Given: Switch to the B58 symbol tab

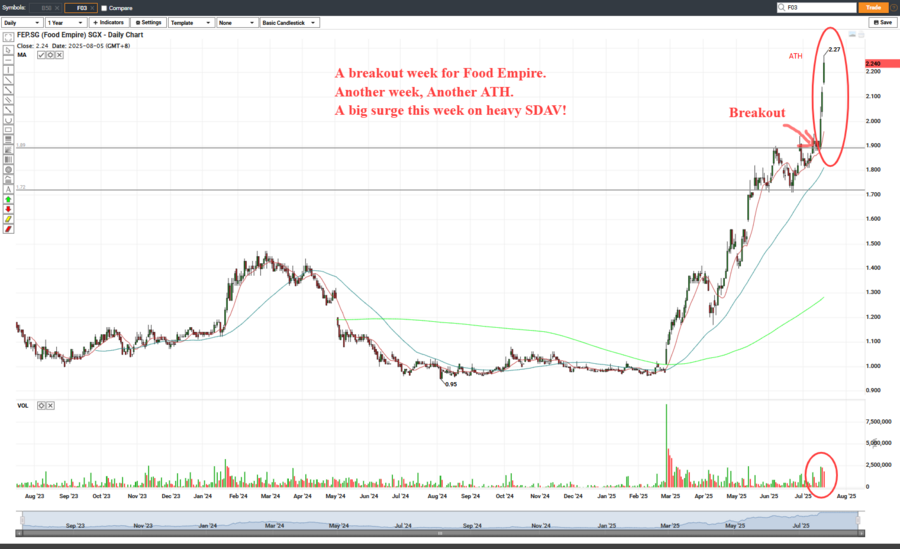Looking at the screenshot, I should [44, 8].
